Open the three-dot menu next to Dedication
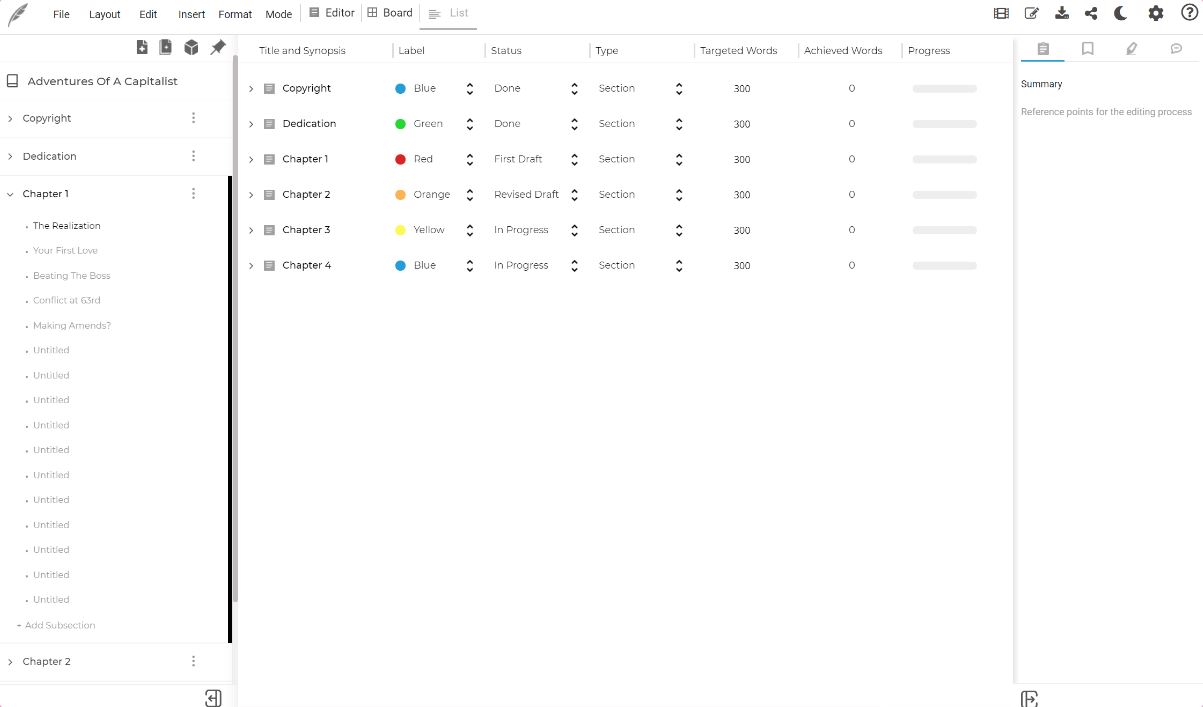 193,155
